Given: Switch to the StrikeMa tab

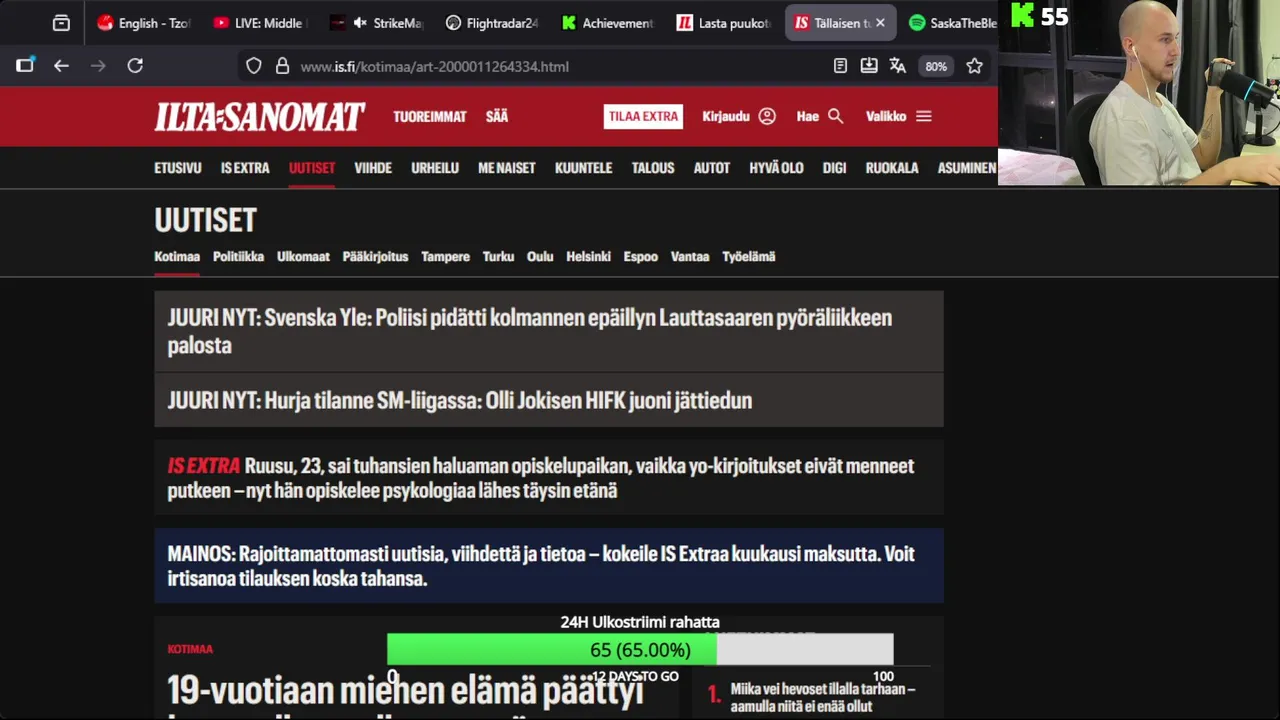Looking at the screenshot, I should [x=376, y=23].
